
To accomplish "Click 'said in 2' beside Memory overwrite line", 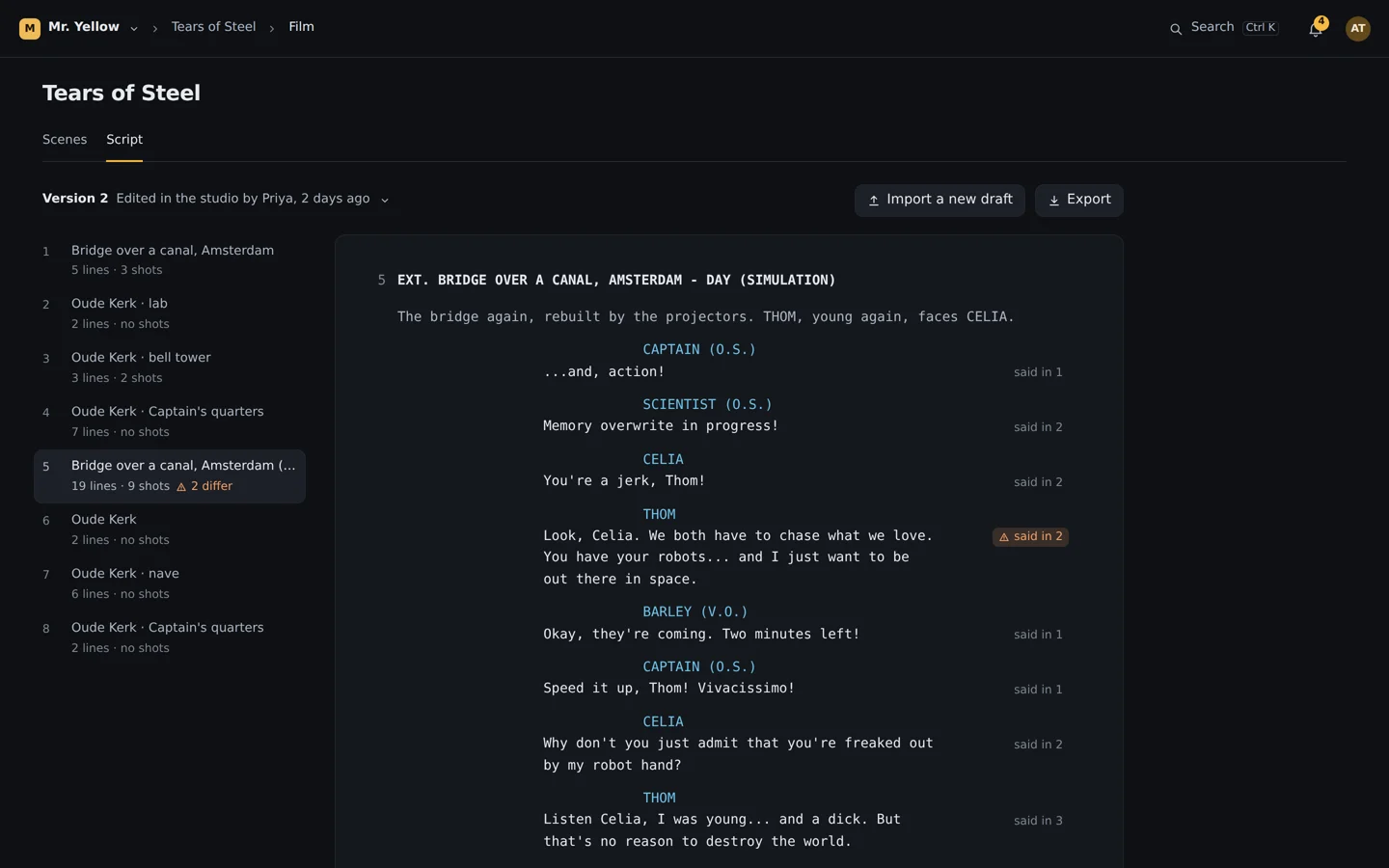I will click(x=1038, y=427).
